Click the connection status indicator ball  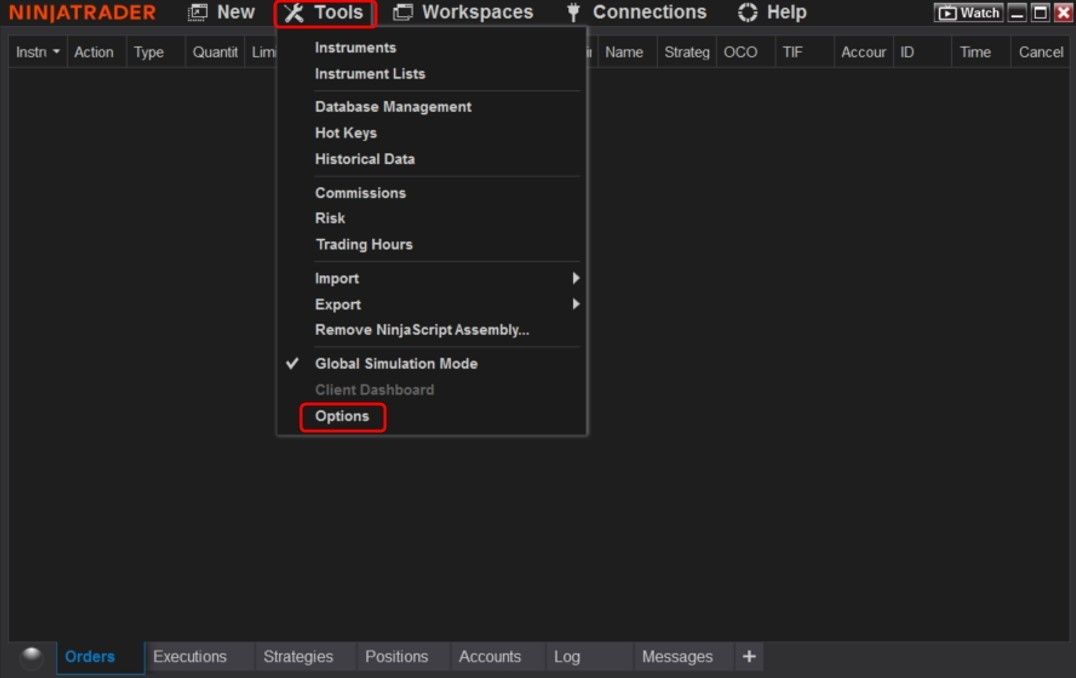click(x=32, y=657)
